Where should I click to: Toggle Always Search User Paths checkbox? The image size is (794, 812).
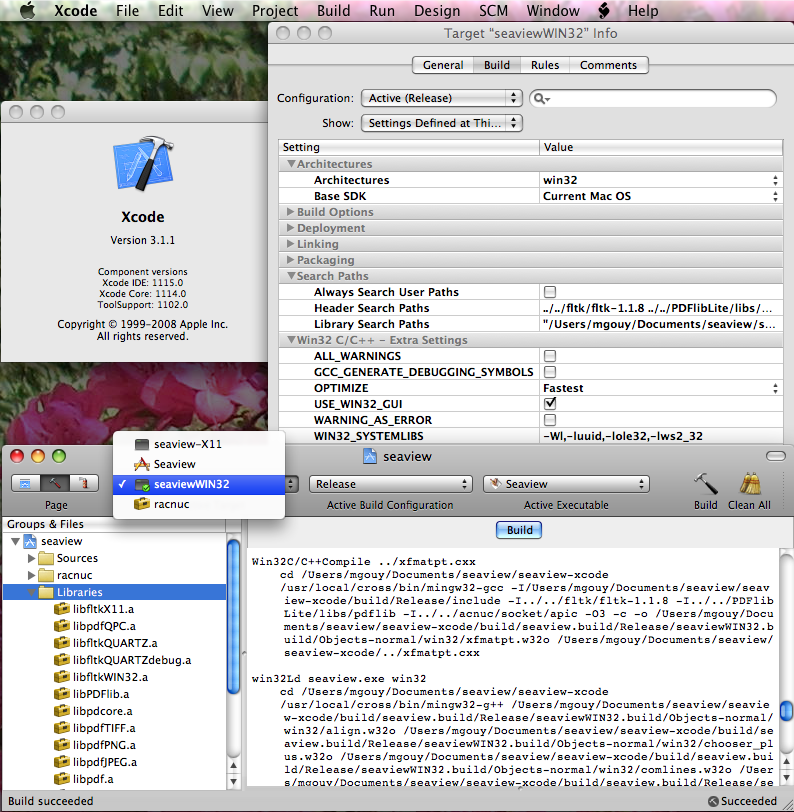pyautogui.click(x=549, y=292)
